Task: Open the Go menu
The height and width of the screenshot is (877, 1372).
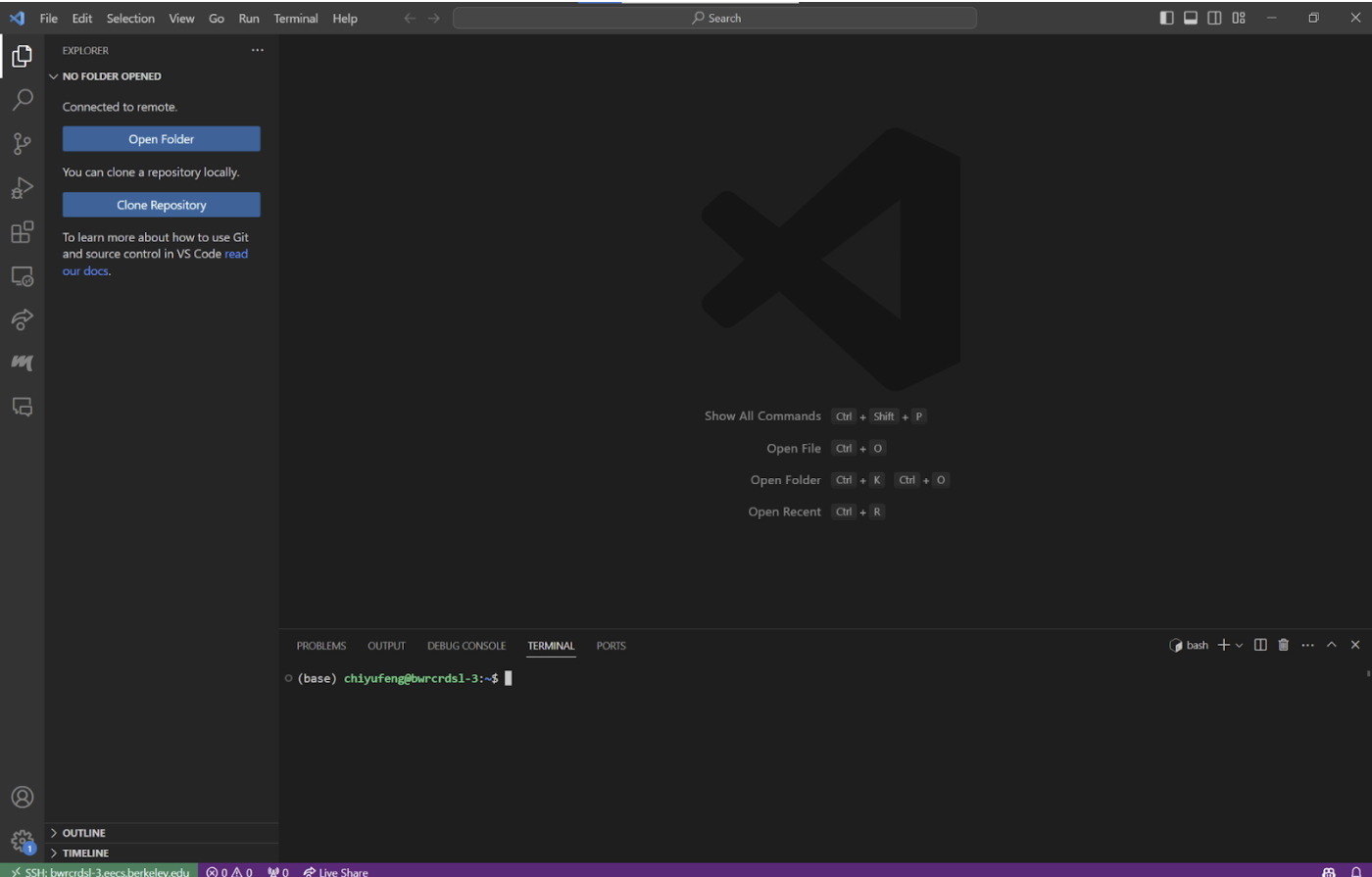Action: [x=217, y=18]
